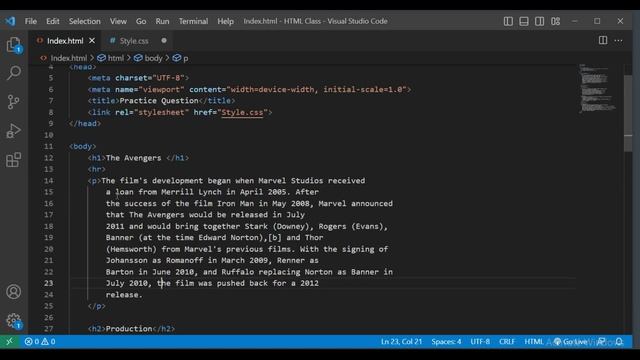640x360 pixels.
Task: Place cursor in Practice Question title text
Action: (159, 101)
